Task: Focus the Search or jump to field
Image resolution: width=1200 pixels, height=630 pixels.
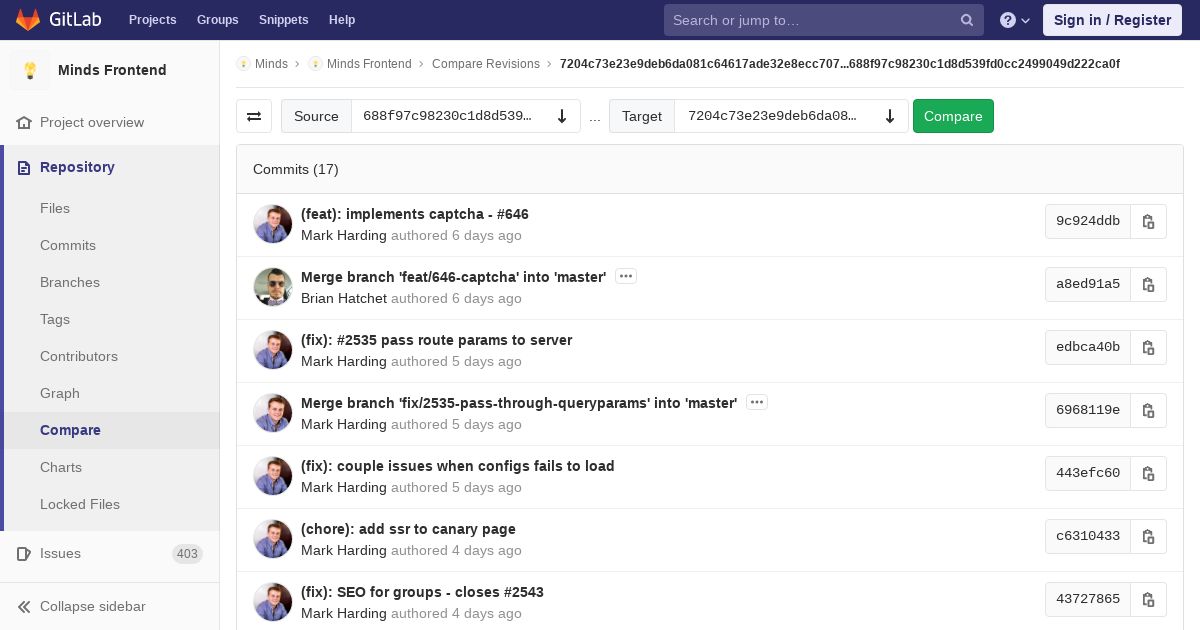Action: point(812,20)
